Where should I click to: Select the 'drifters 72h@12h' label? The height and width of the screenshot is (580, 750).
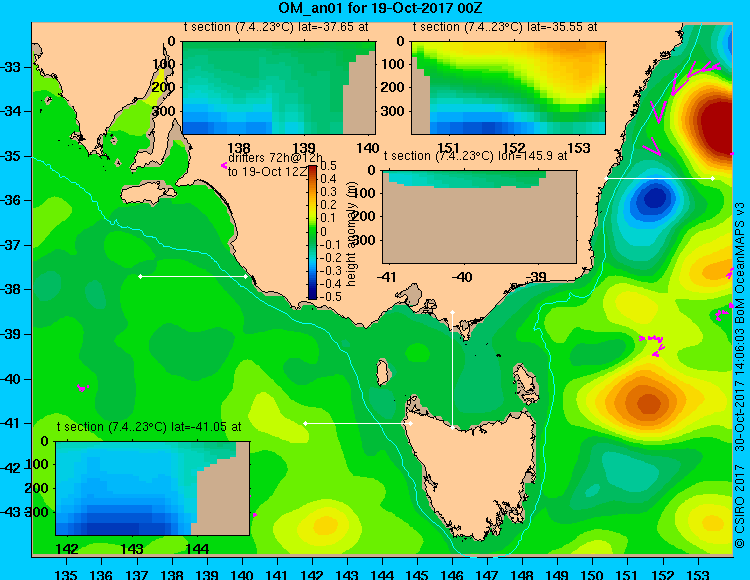pos(275,158)
